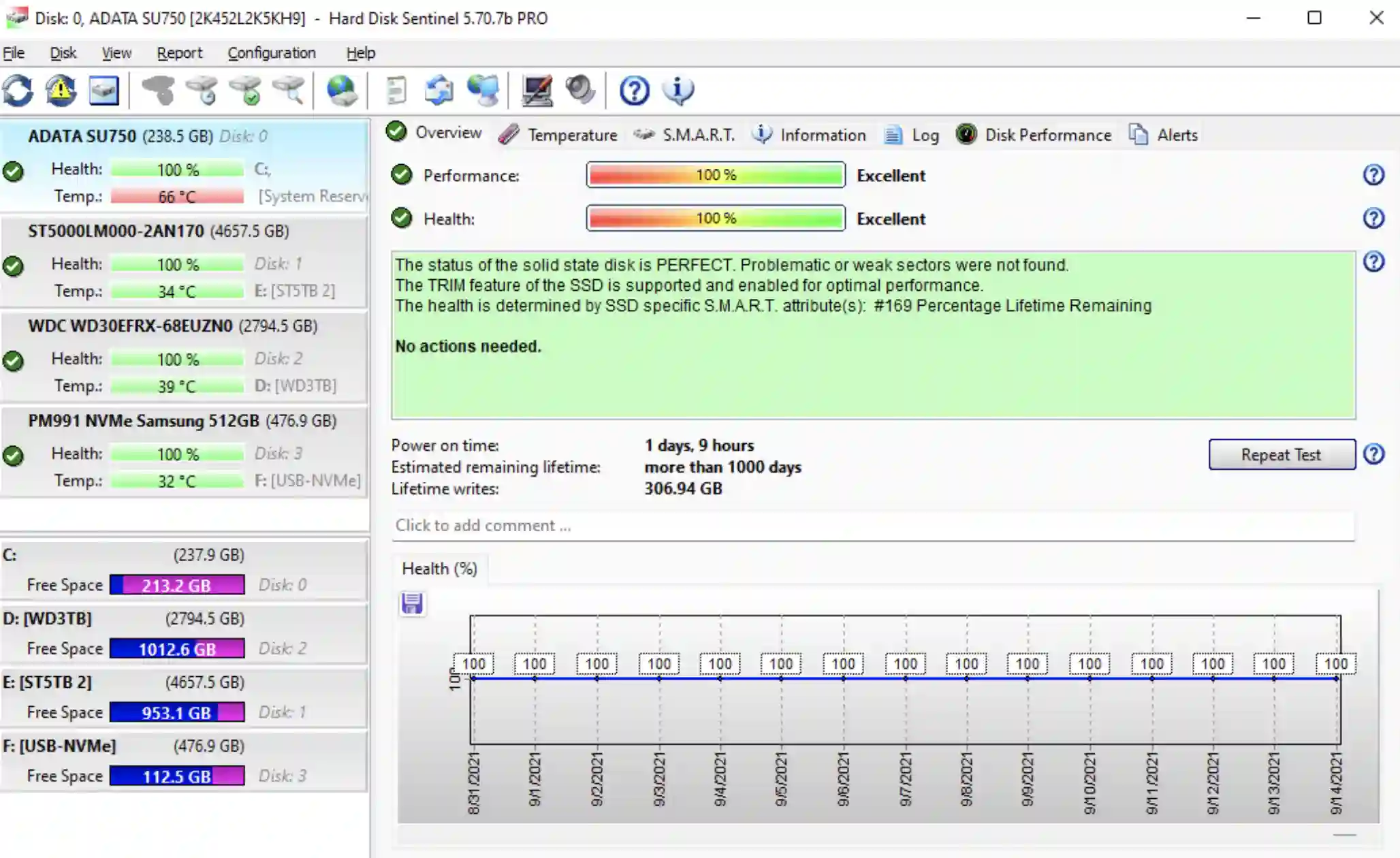This screenshot has width=1400, height=858.
Task: Select the E: [ST5TB 2] partition entry
Action: [x=185, y=697]
